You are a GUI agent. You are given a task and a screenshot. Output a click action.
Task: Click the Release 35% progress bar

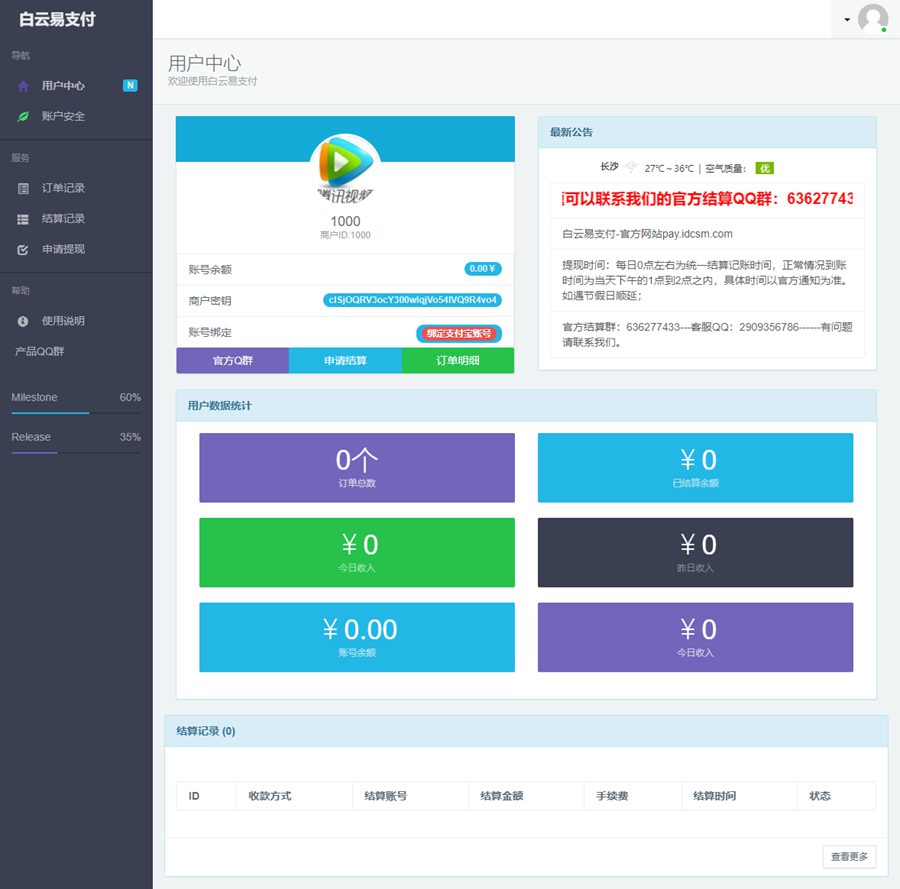[76, 453]
